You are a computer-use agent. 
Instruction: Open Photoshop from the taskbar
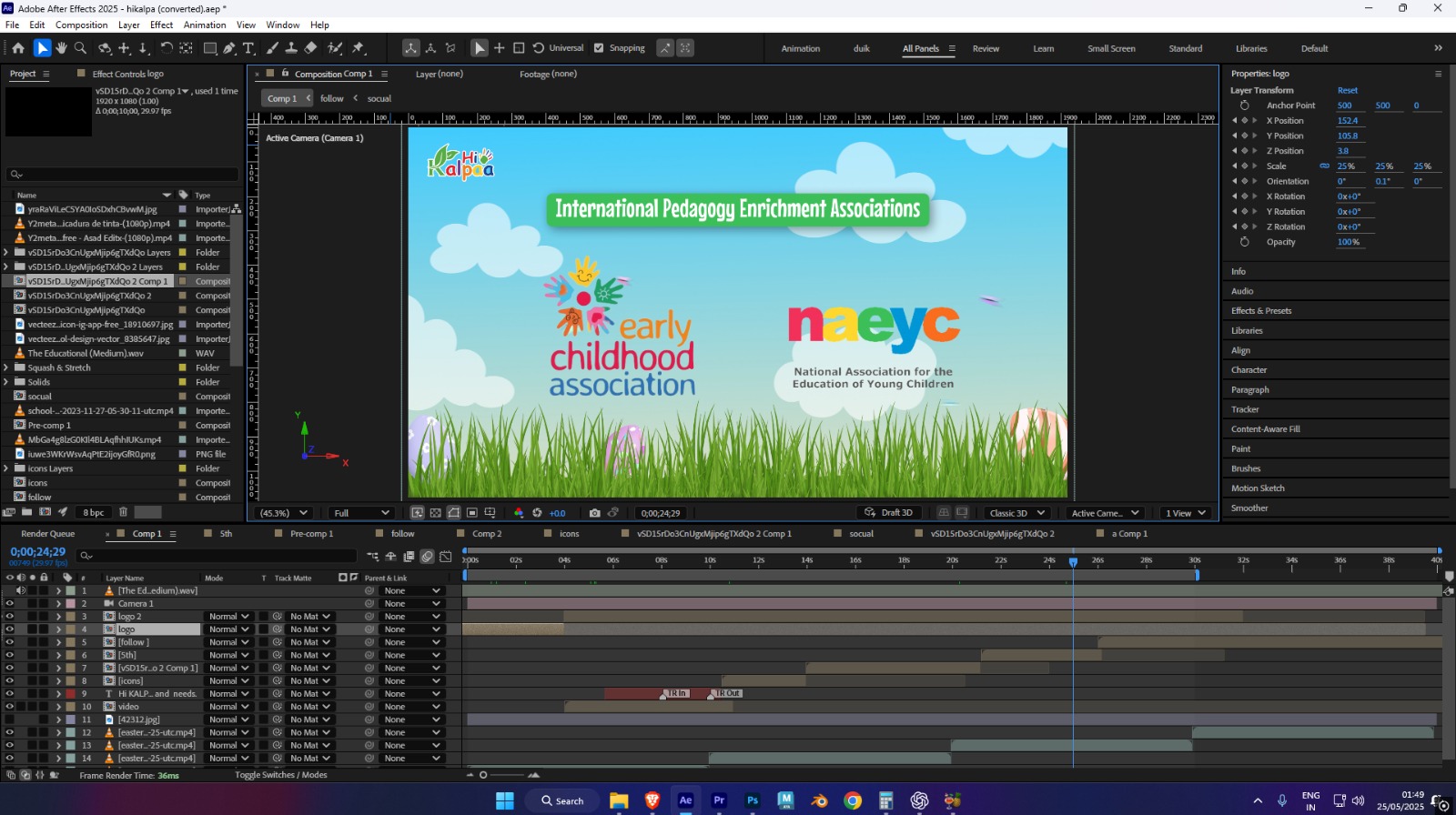coord(753,800)
